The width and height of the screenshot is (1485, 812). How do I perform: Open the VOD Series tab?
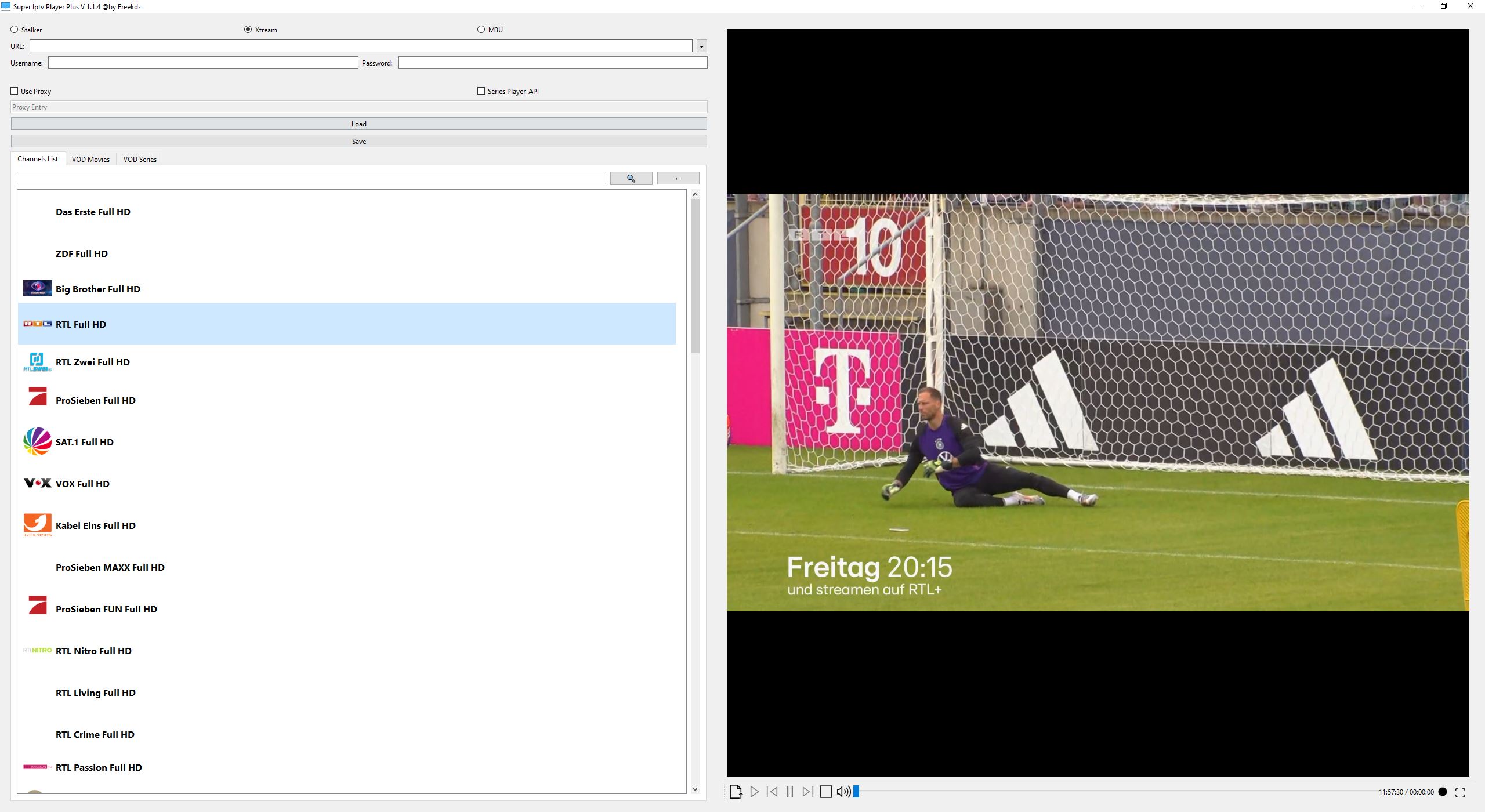(x=140, y=159)
